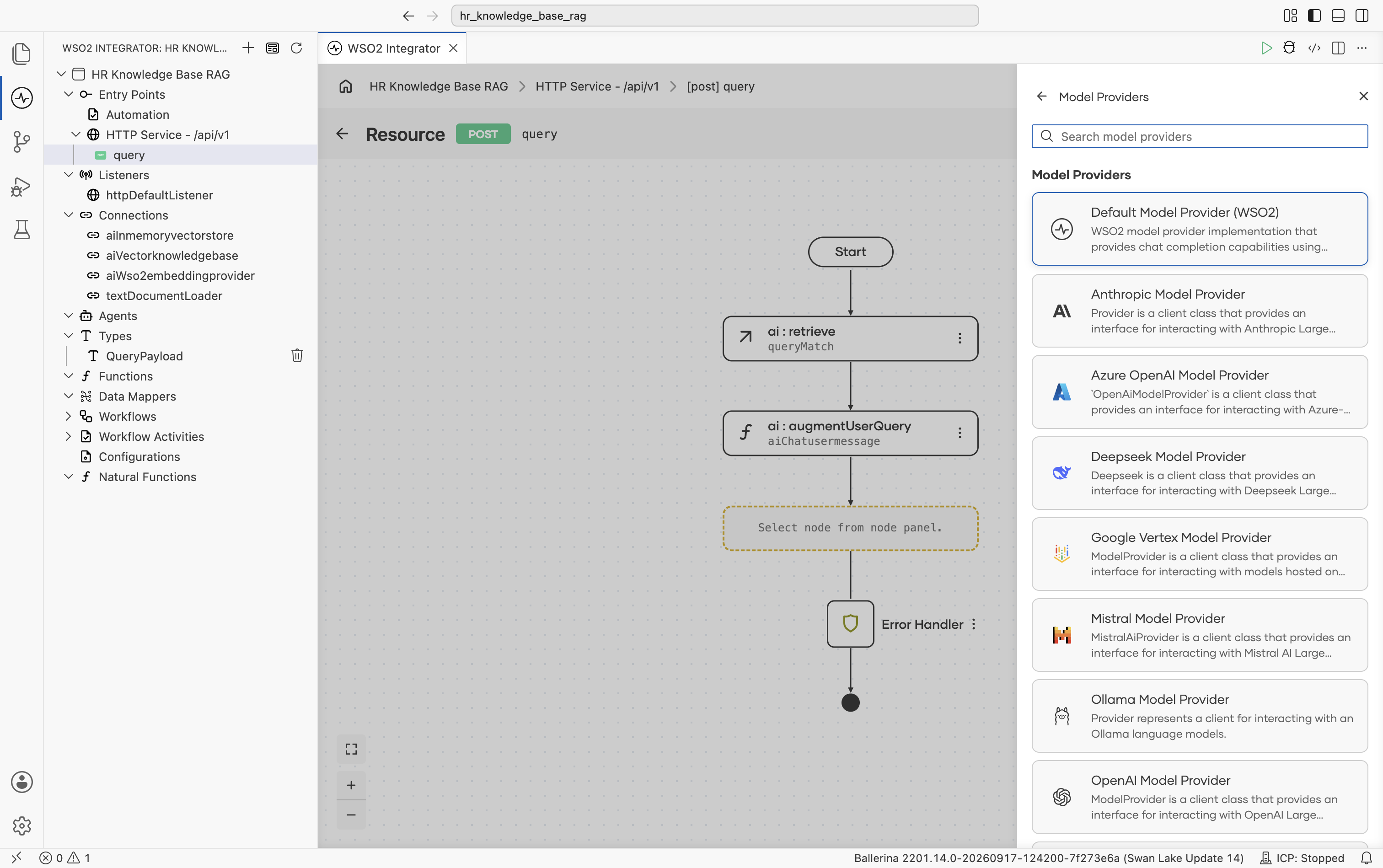Image resolution: width=1383 pixels, height=868 pixels.
Task: Go back from the Model Providers panel
Action: pos(1041,96)
